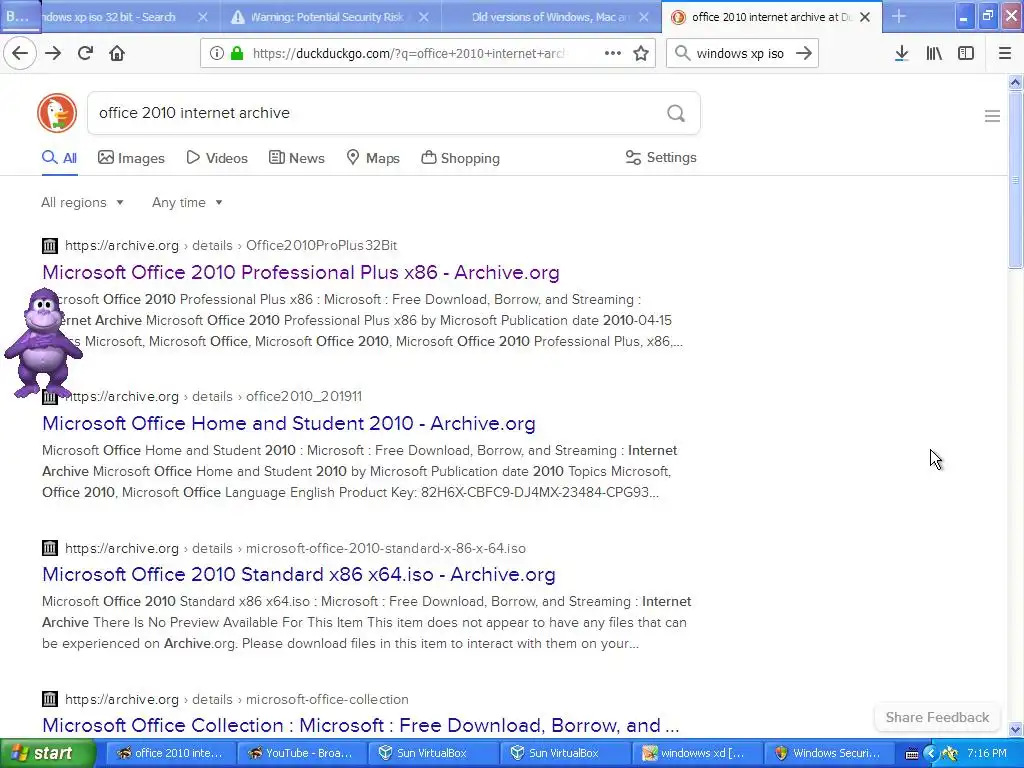Go back with the browser back arrow
This screenshot has height=768, width=1024.
[20, 53]
